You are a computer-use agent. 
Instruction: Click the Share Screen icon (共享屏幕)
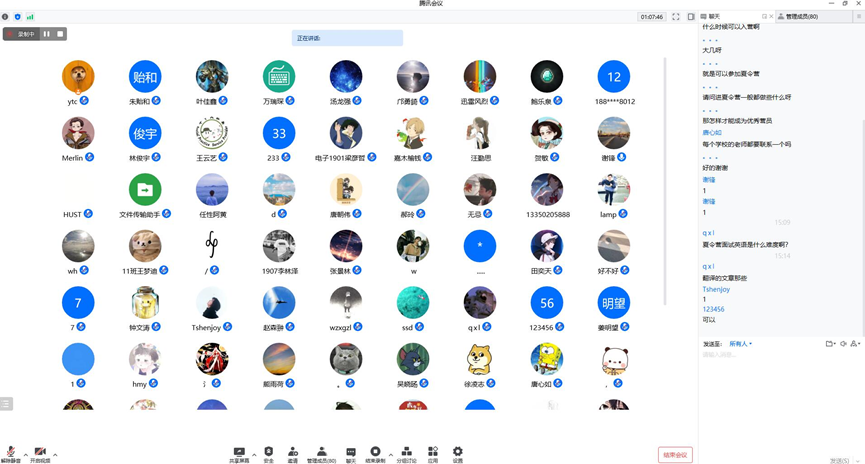(x=239, y=453)
